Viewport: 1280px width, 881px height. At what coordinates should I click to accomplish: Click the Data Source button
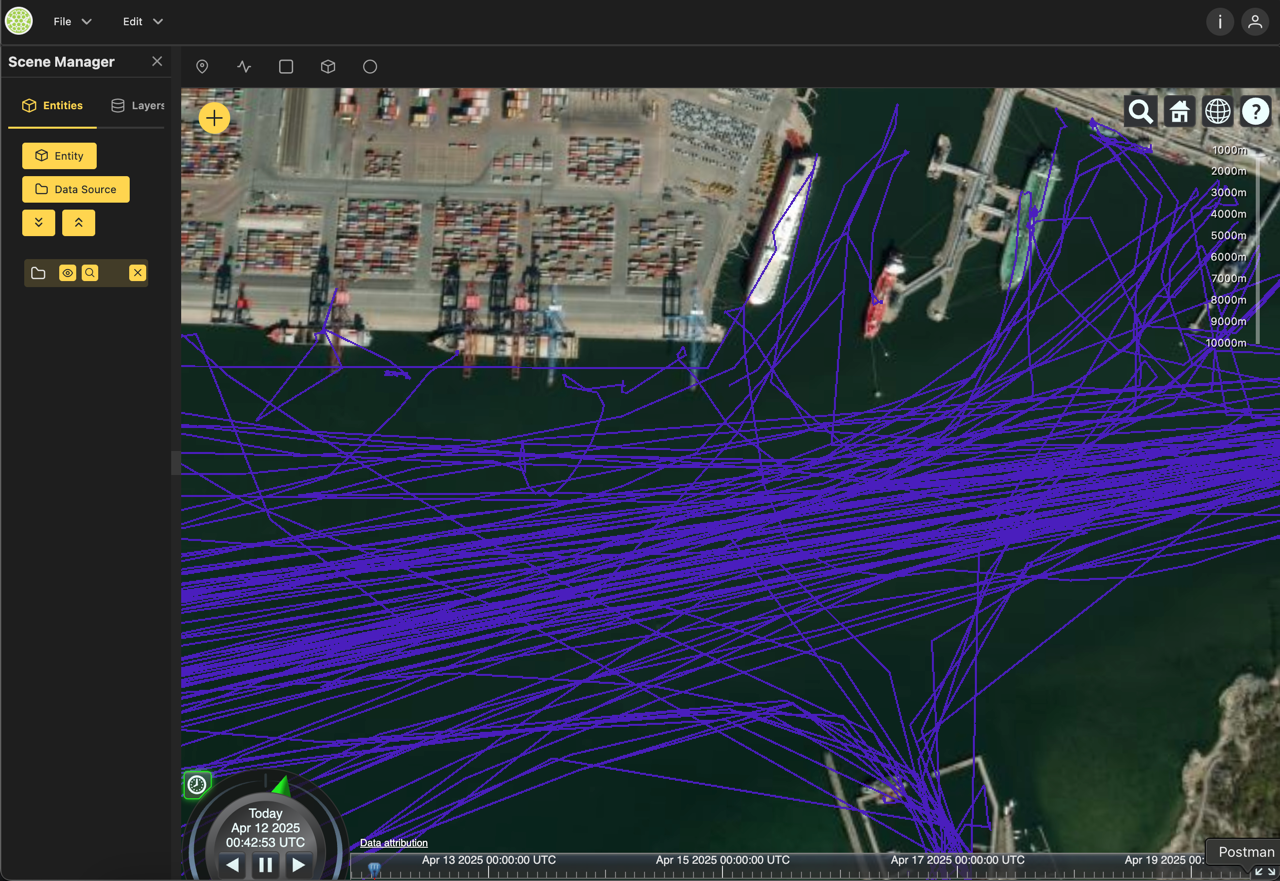pyautogui.click(x=76, y=189)
